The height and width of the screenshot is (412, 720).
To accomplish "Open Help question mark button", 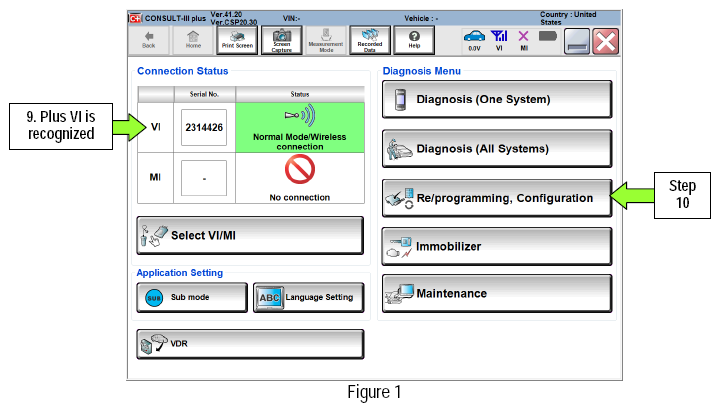I will (x=414, y=40).
